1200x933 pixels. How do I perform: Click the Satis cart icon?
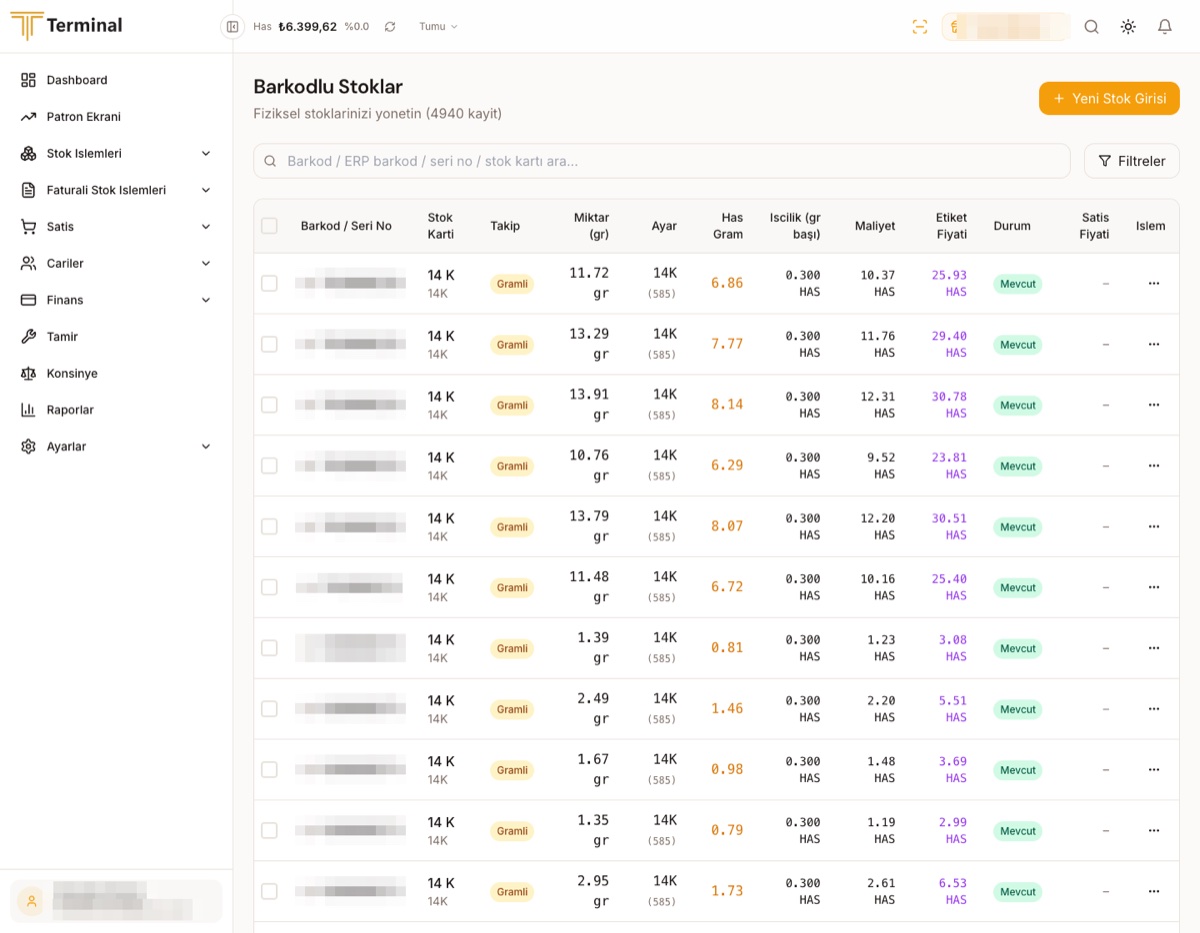[x=28, y=227]
